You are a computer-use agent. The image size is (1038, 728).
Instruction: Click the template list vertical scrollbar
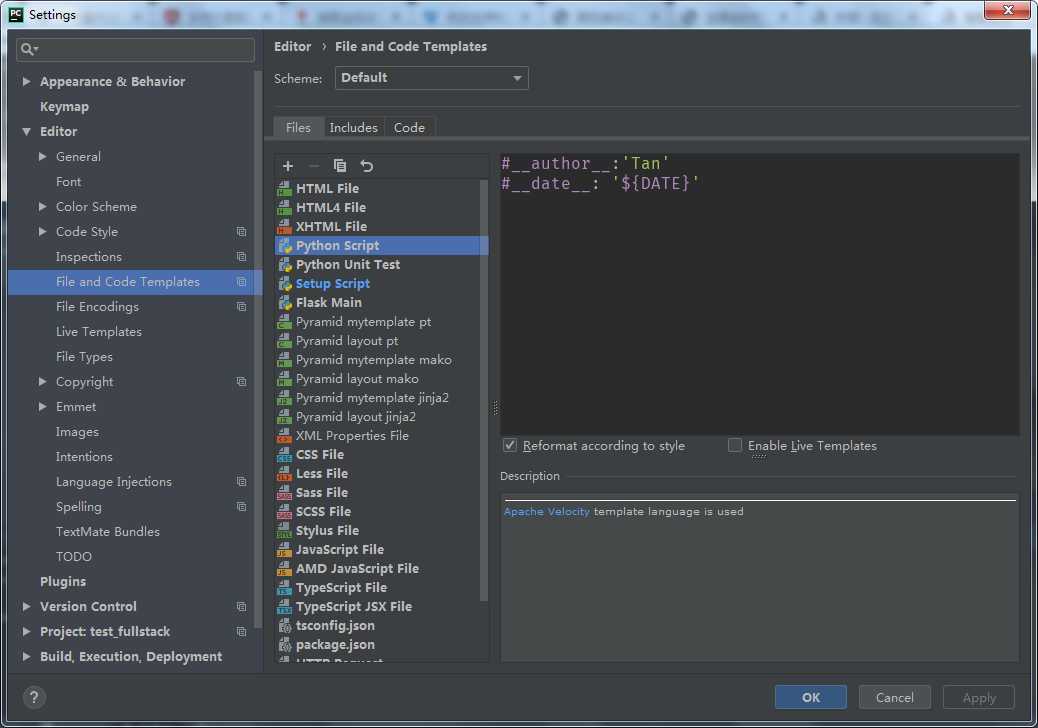484,390
